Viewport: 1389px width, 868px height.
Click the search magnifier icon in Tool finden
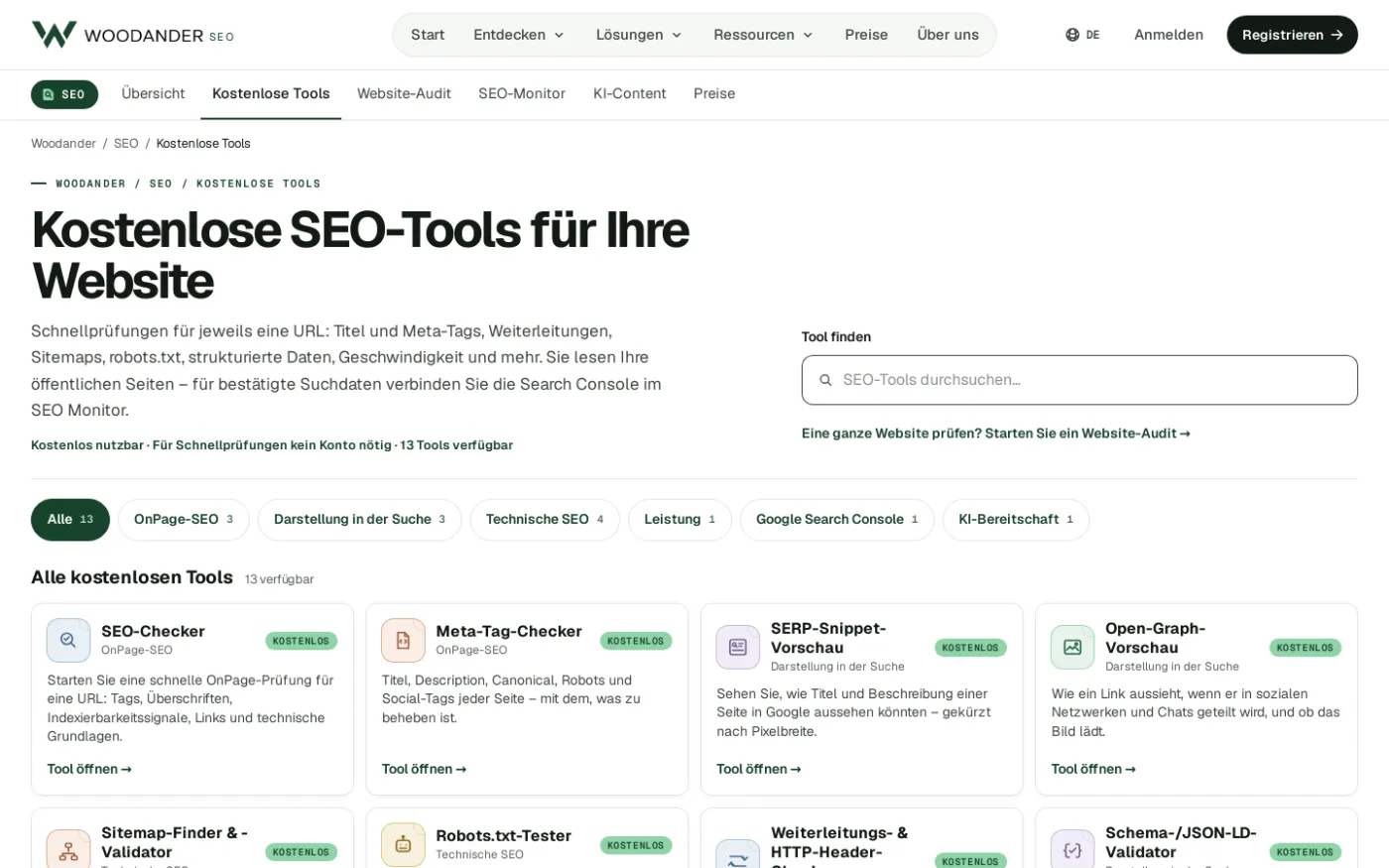(x=825, y=380)
